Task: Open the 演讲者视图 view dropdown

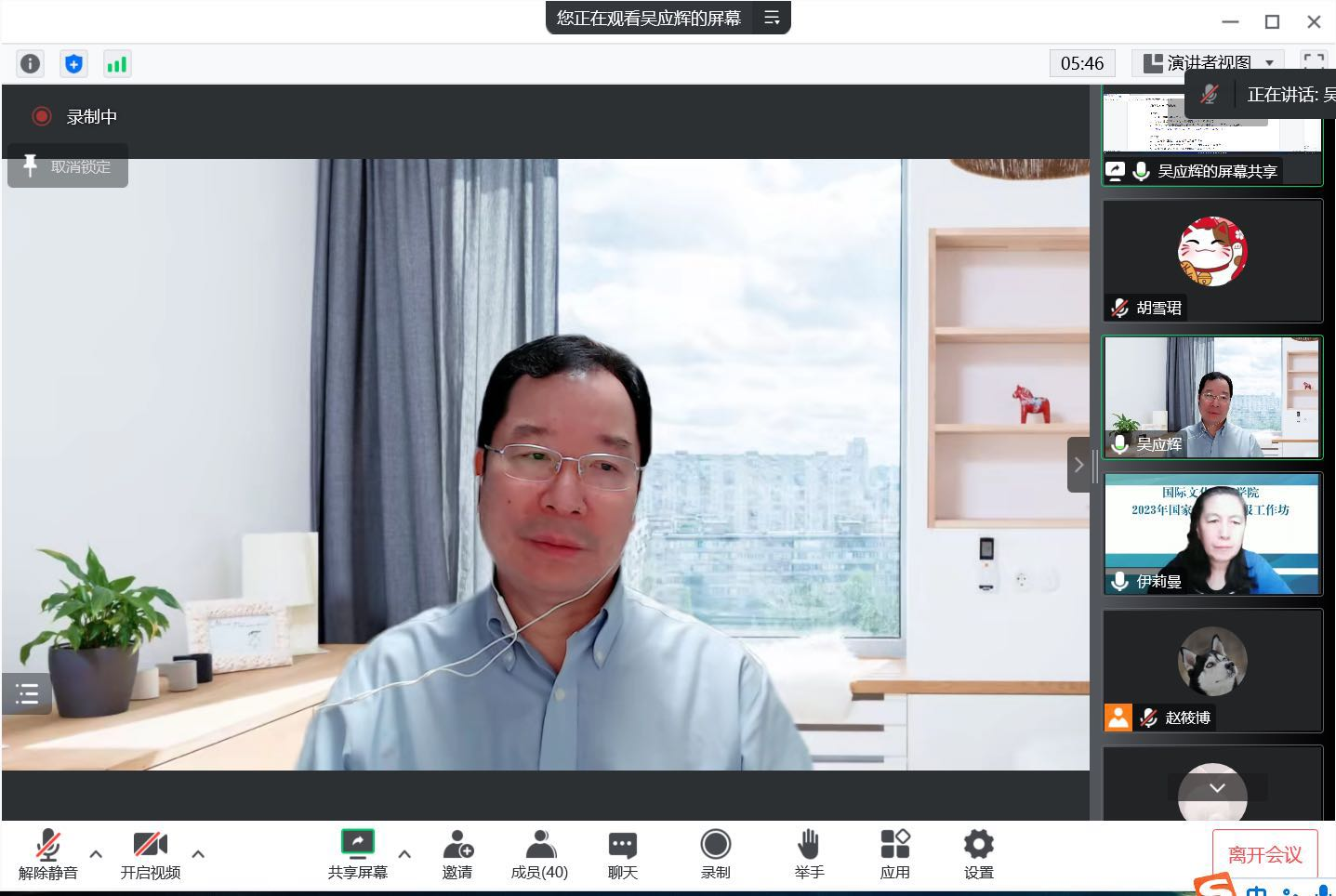Action: coord(1208,63)
